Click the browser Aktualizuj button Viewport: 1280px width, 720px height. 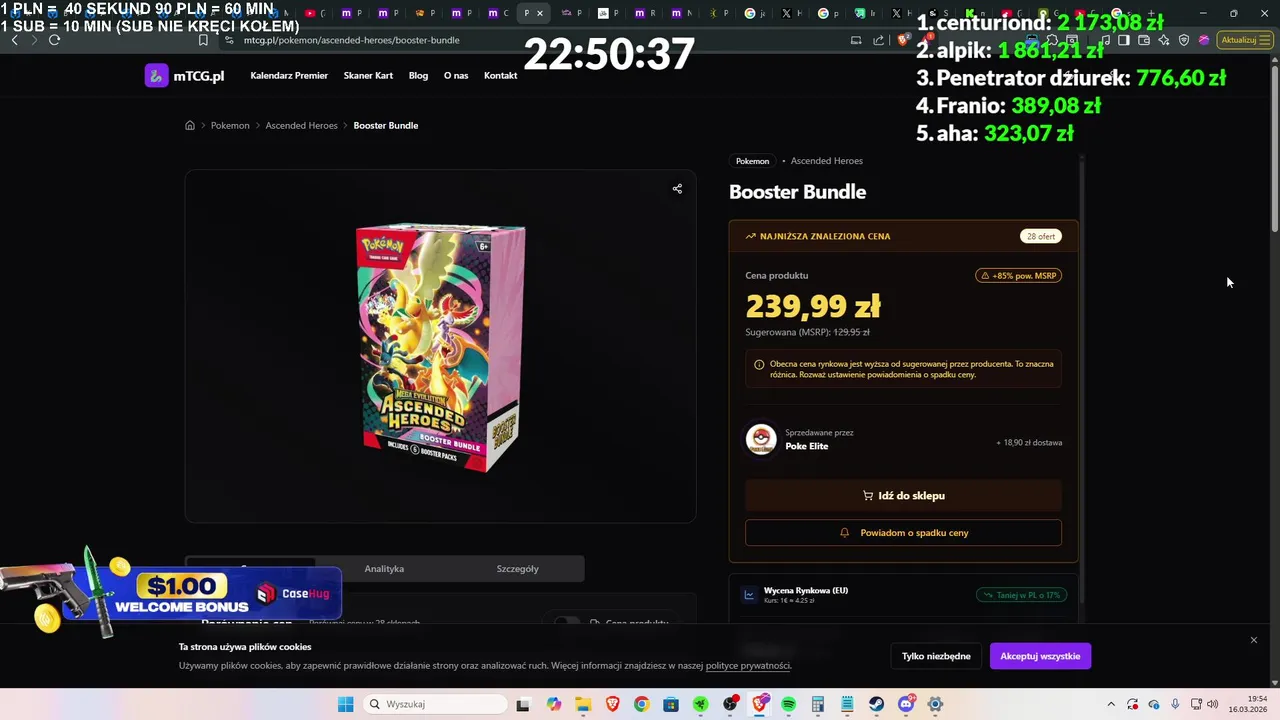(1244, 40)
